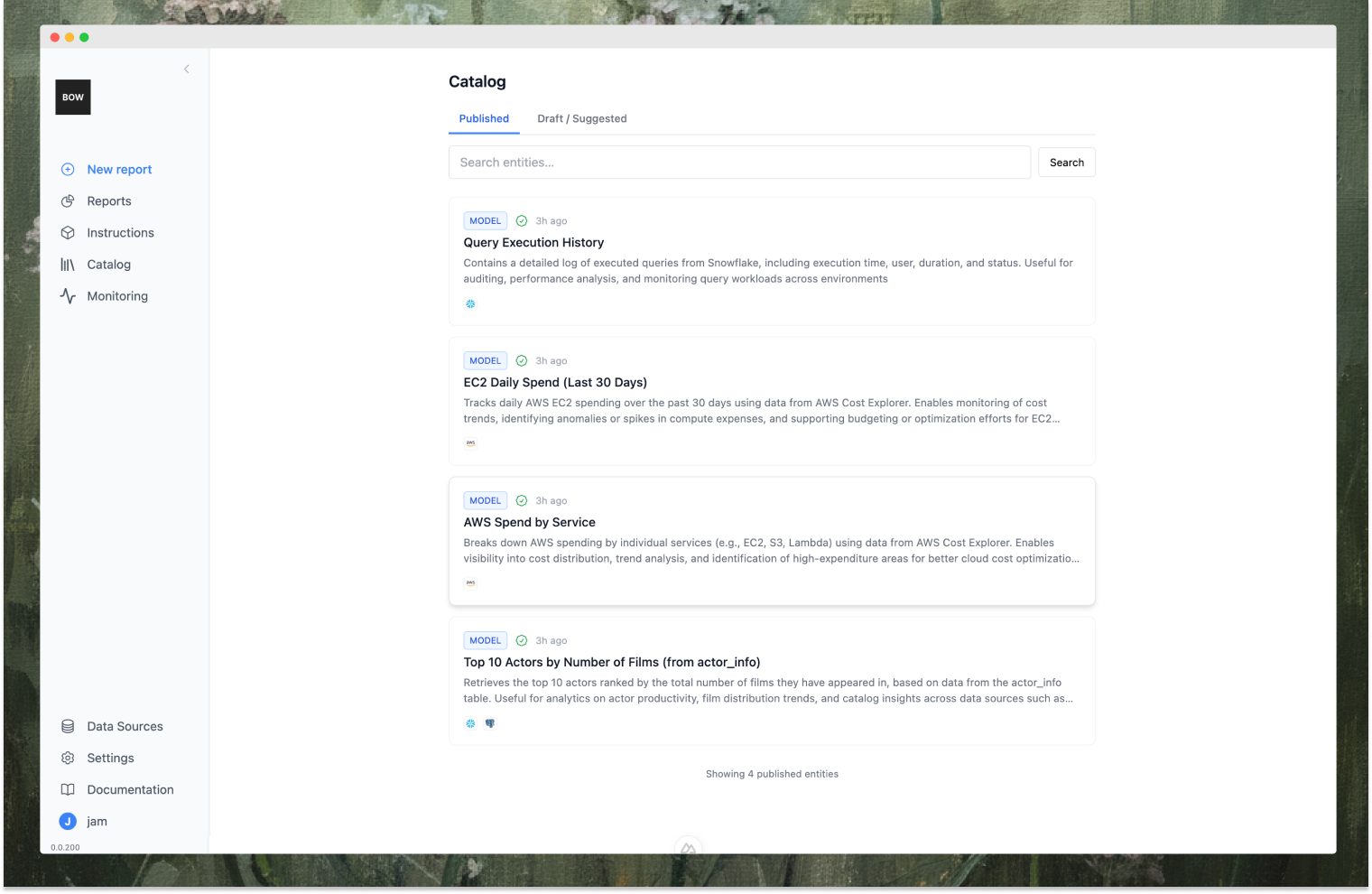Click the Query Execution History description text
The width and height of the screenshot is (1372, 894).
pyautogui.click(x=768, y=271)
